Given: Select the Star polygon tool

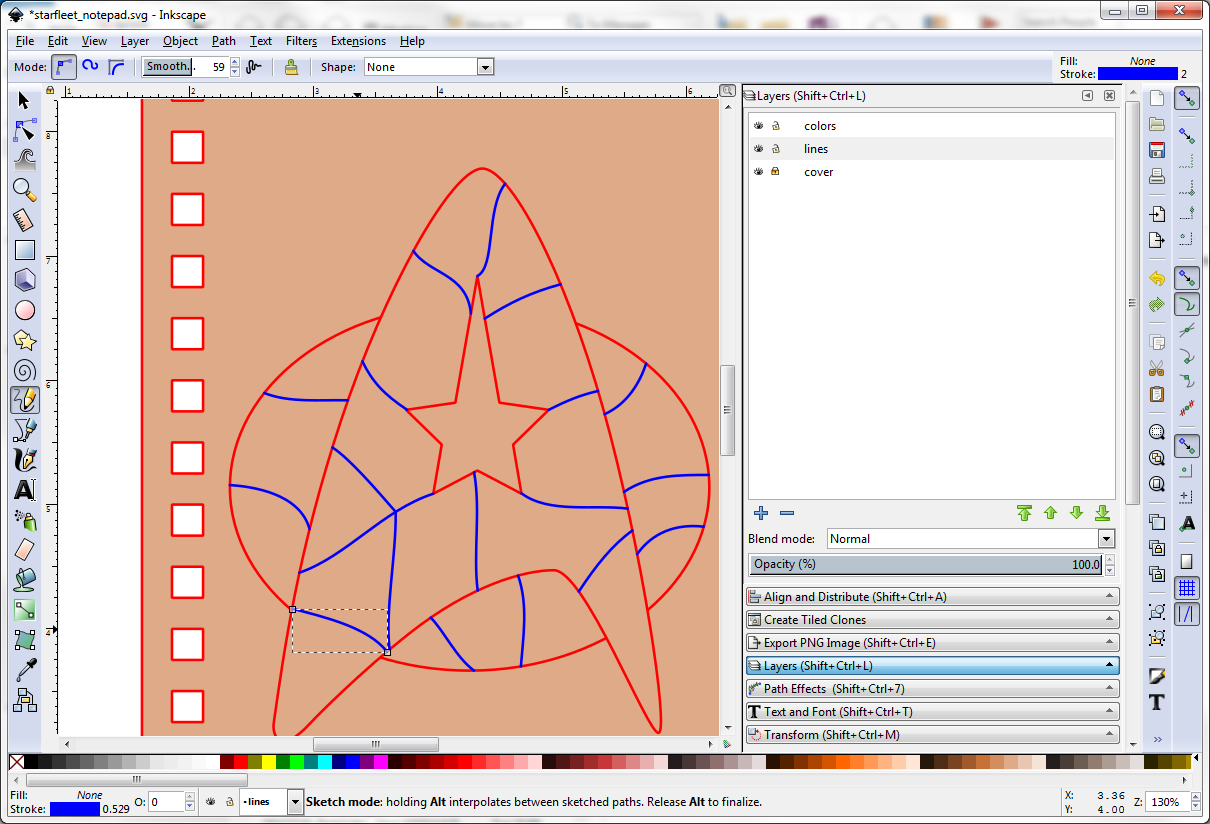Looking at the screenshot, I should 24,340.
